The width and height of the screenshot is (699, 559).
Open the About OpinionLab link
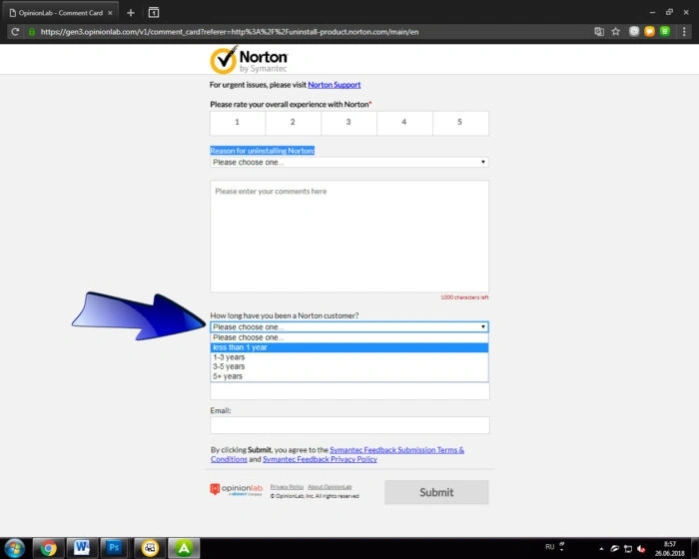click(x=329, y=487)
